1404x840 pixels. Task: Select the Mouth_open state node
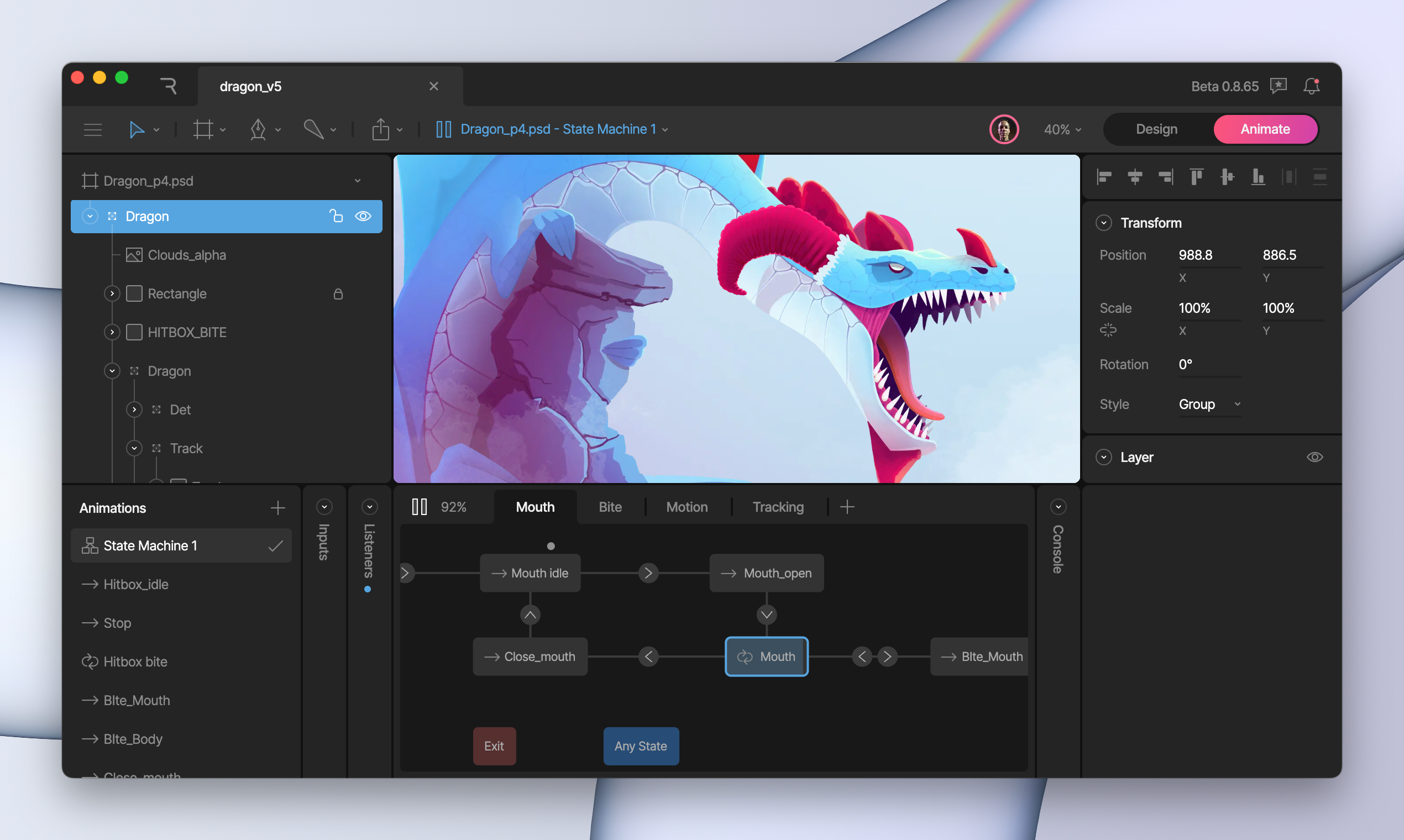pos(767,573)
